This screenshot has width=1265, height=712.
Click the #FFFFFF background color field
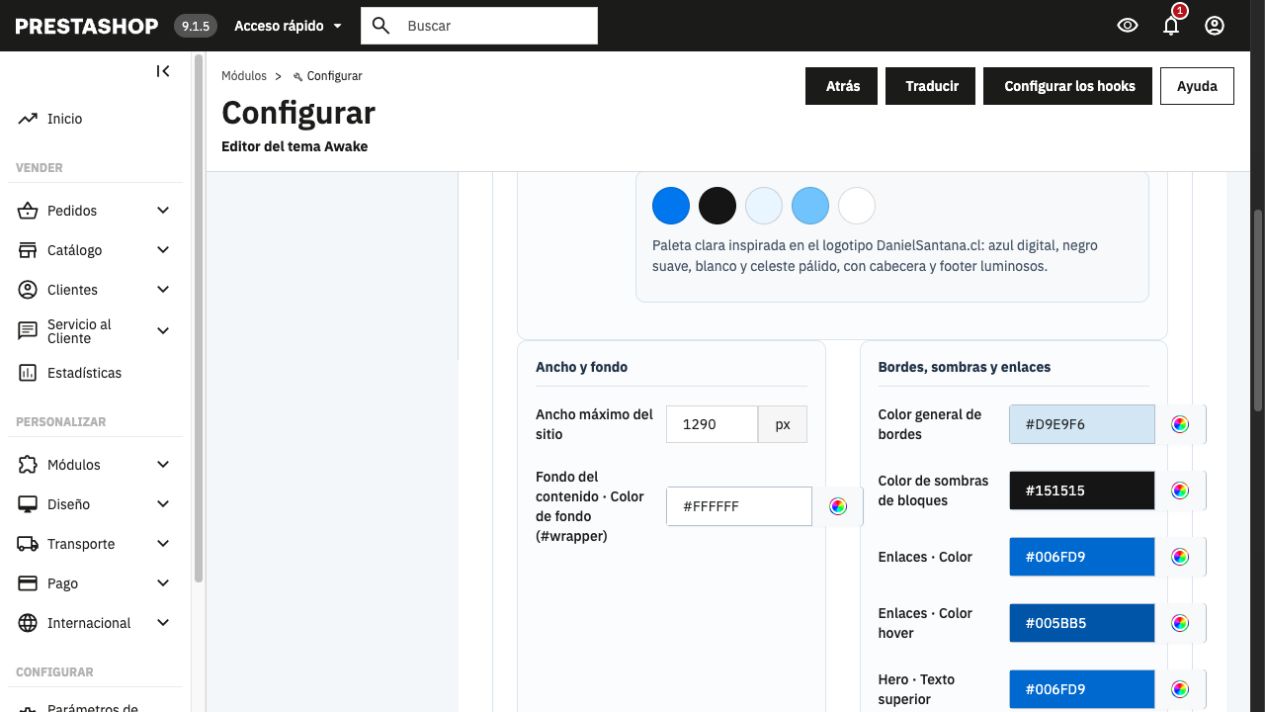tap(739, 506)
